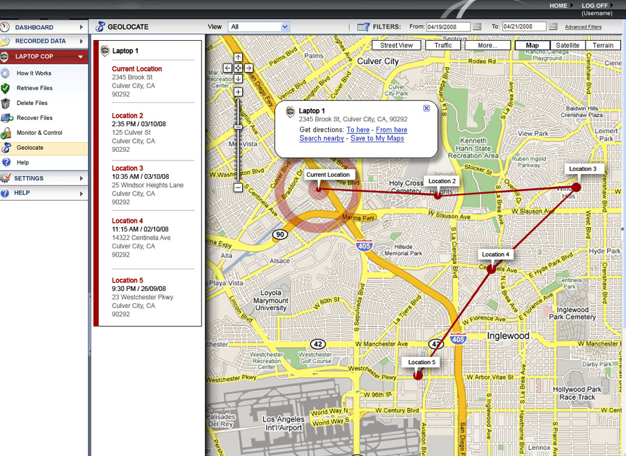Expand the Recorded Data section arrow
This screenshot has width=626, height=456.
[81, 41]
